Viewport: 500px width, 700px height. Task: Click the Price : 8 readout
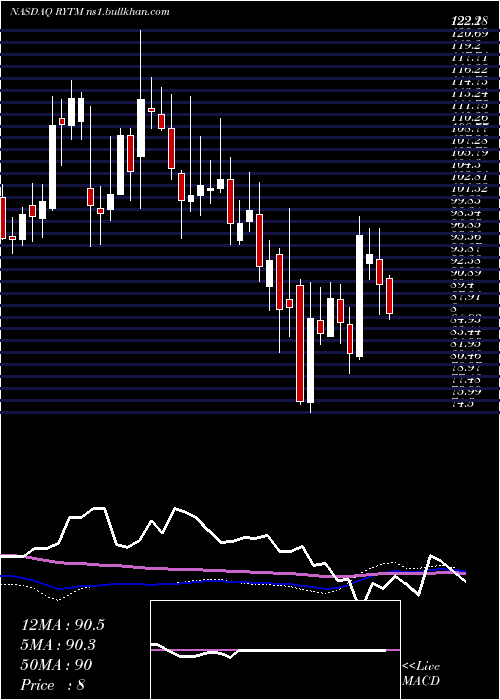[x=53, y=685]
